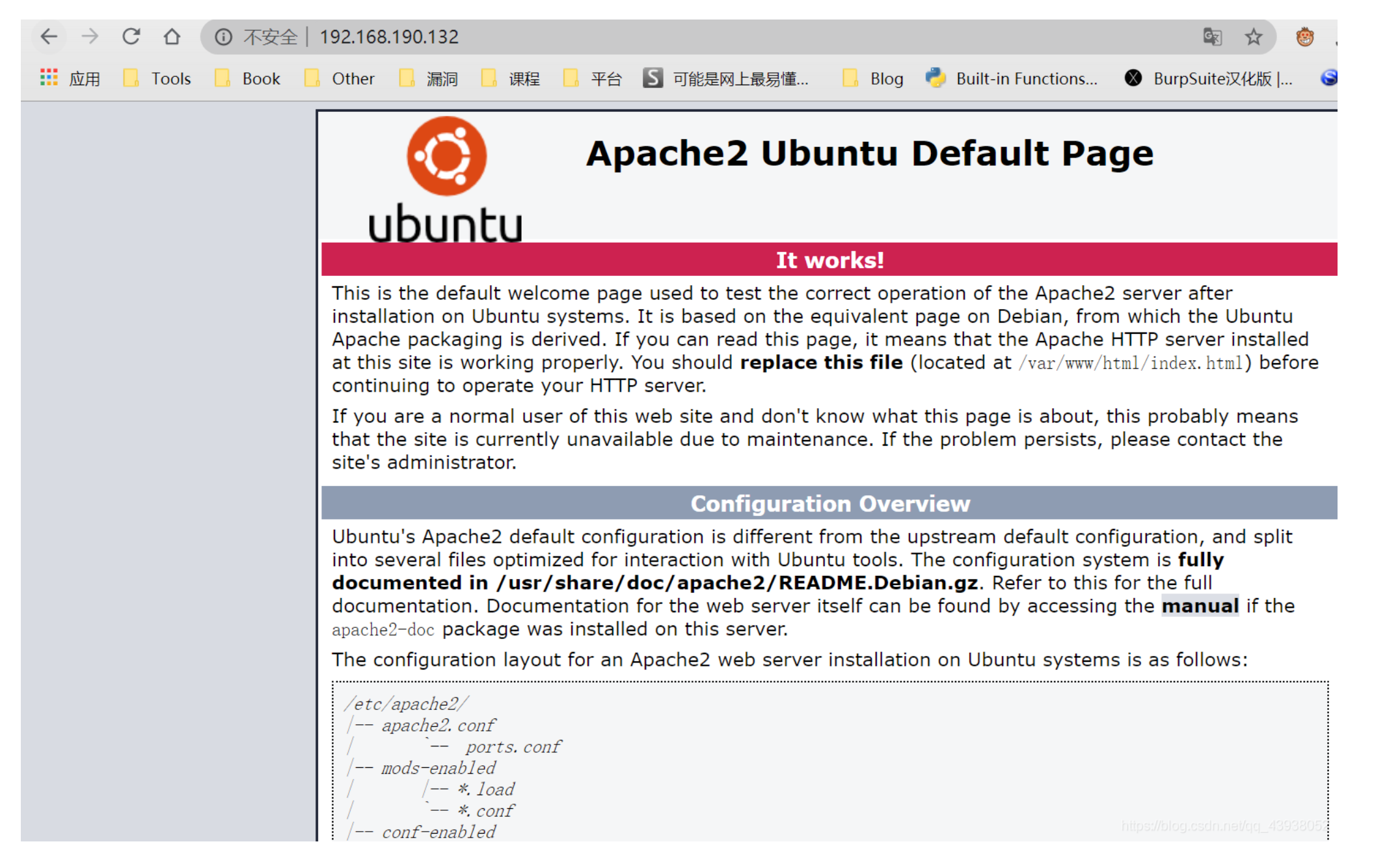Viewport: 1400px width, 859px height.
Task: Click the ports.conf tree entry
Action: tap(513, 747)
